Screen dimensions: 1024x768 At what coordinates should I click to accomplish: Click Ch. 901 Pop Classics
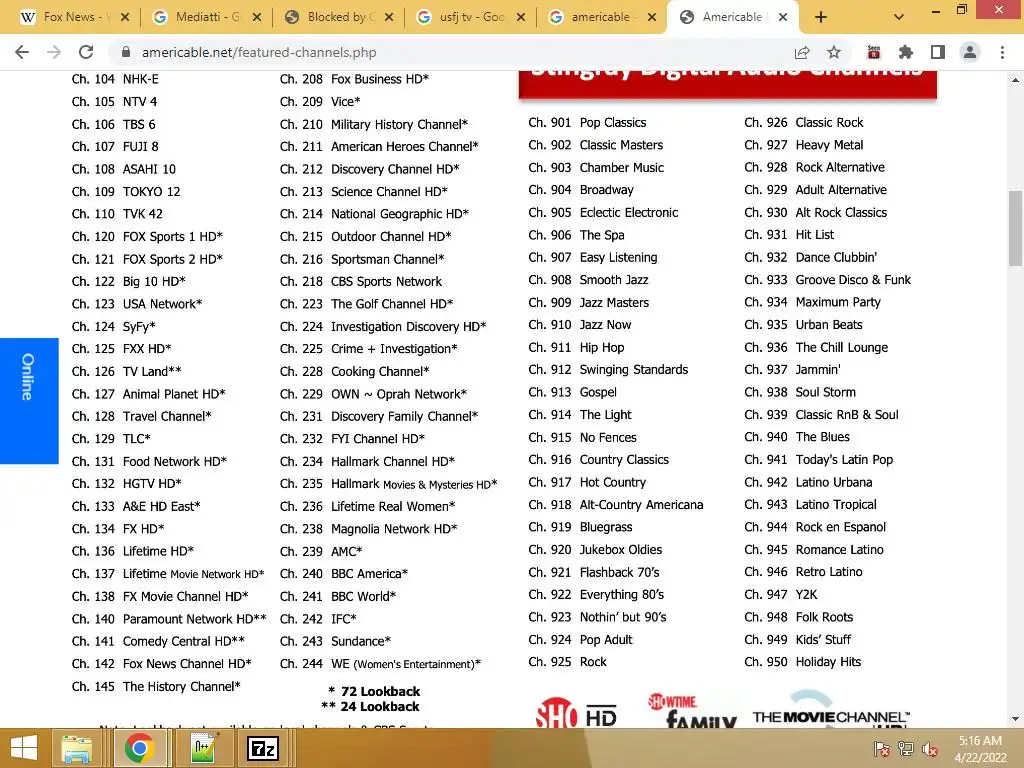tap(587, 122)
